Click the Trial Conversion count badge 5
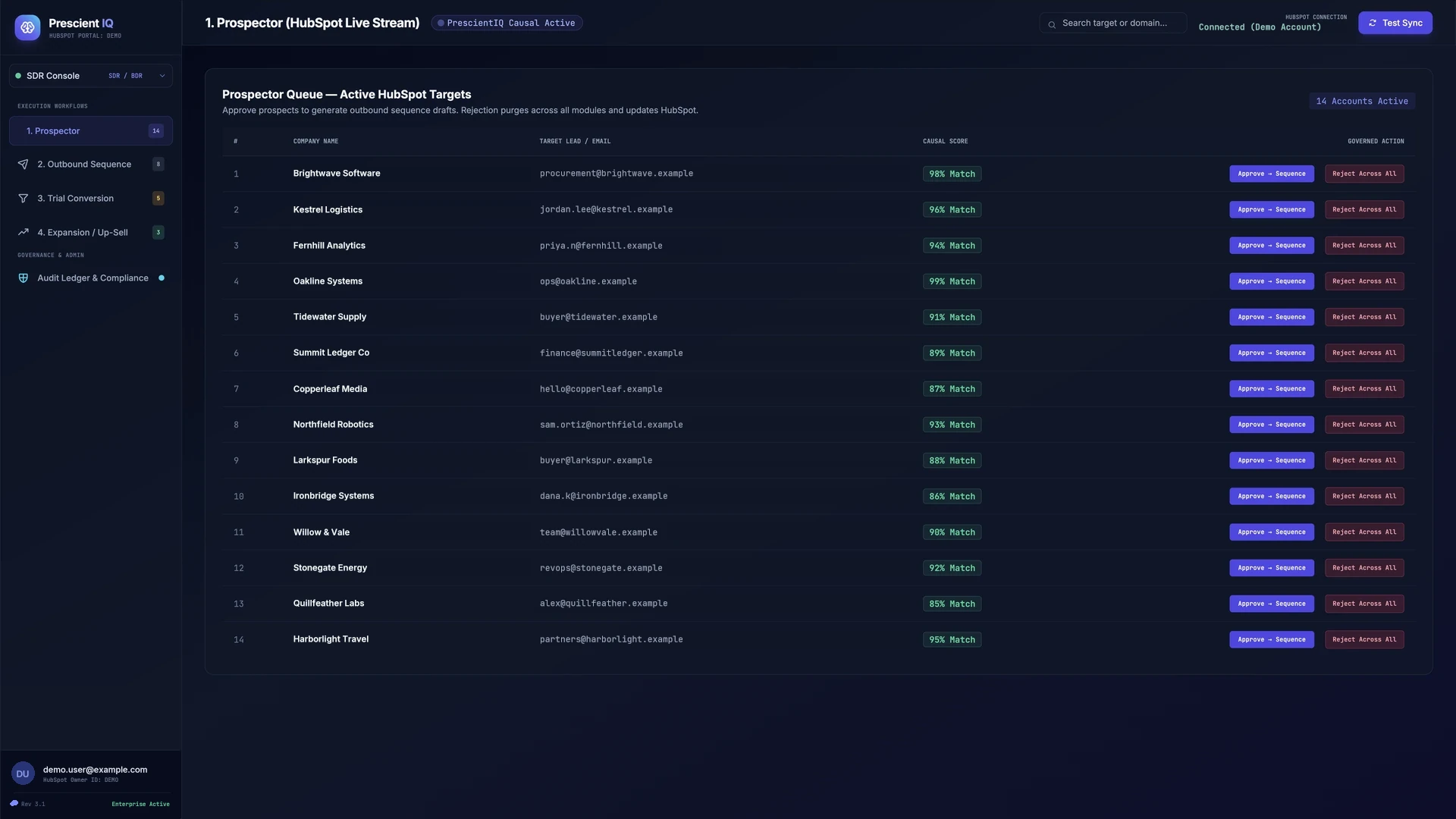Screen dimensions: 1456x819 pos(158,199)
